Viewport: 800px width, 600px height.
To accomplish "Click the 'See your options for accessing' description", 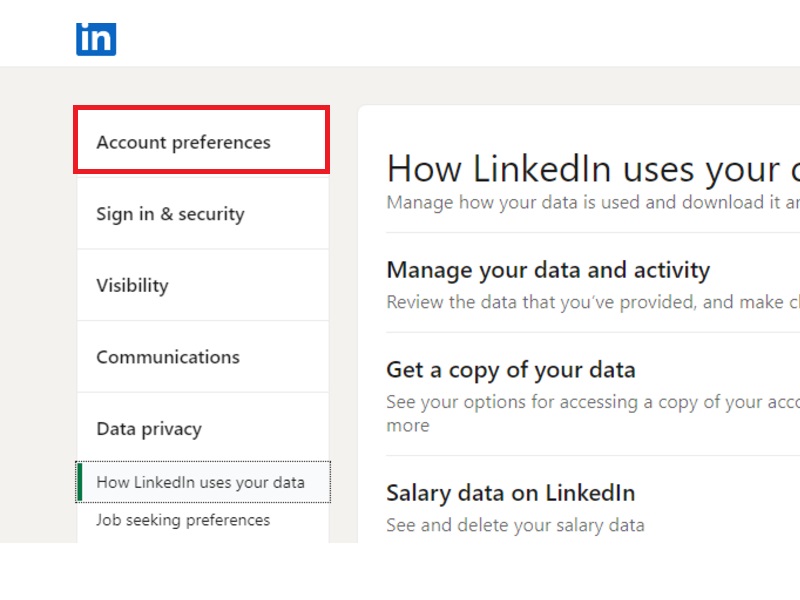I will coord(590,402).
